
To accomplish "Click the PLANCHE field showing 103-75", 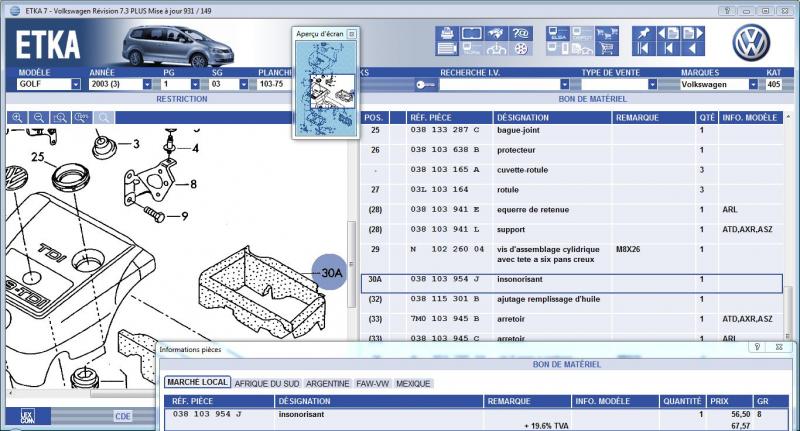I will click(x=276, y=84).
